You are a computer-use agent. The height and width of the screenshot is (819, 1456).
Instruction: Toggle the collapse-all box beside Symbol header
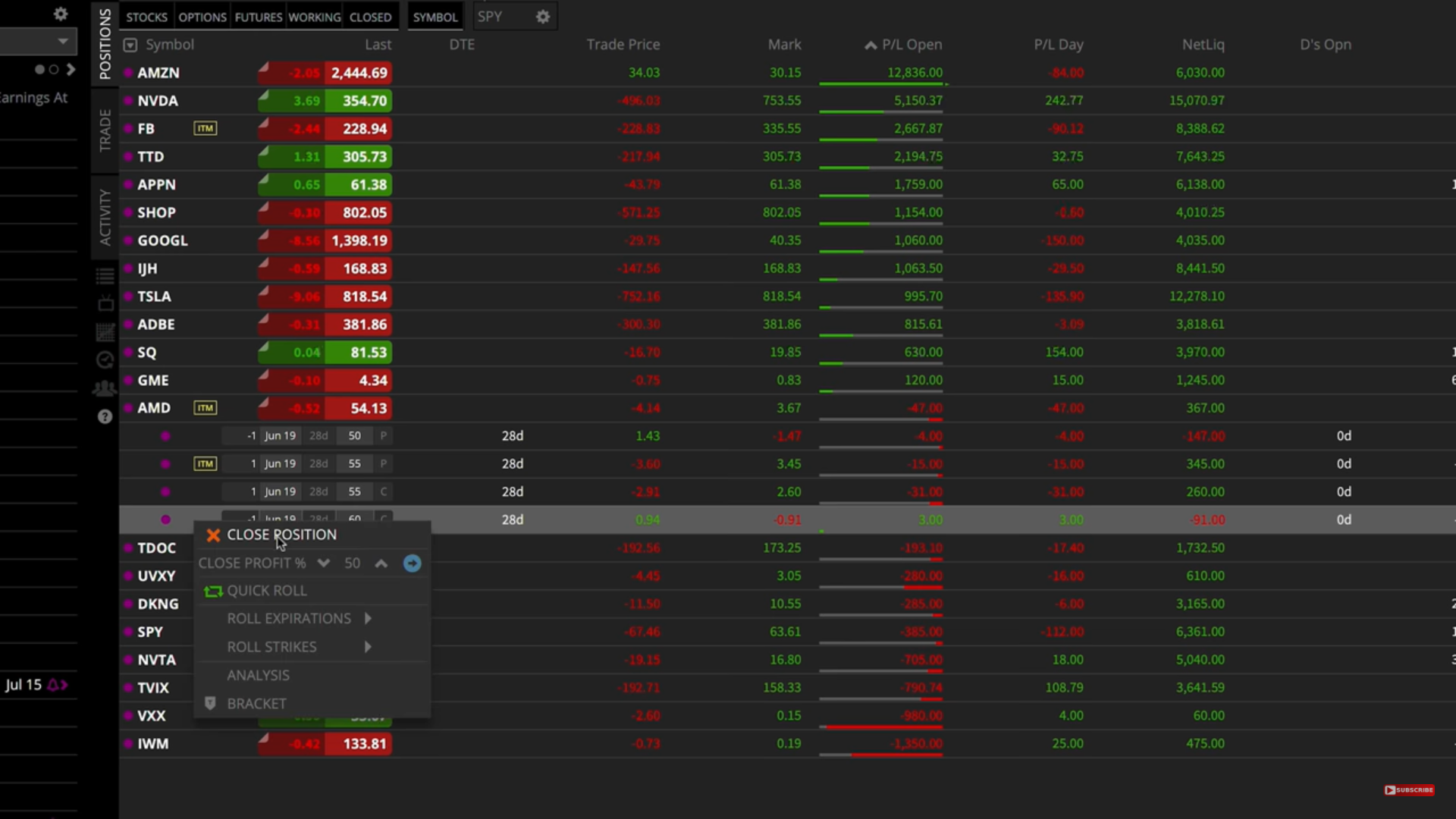(130, 45)
